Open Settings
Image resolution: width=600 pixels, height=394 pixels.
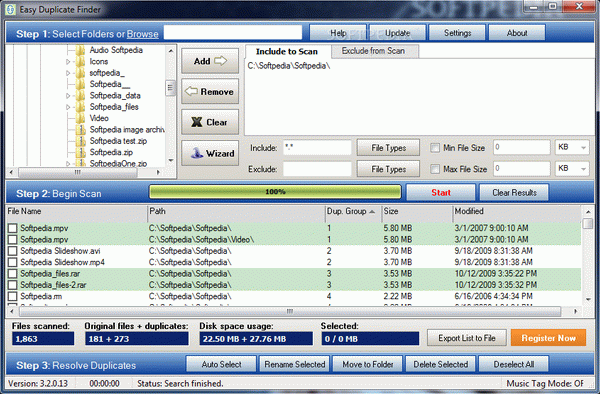[457, 33]
